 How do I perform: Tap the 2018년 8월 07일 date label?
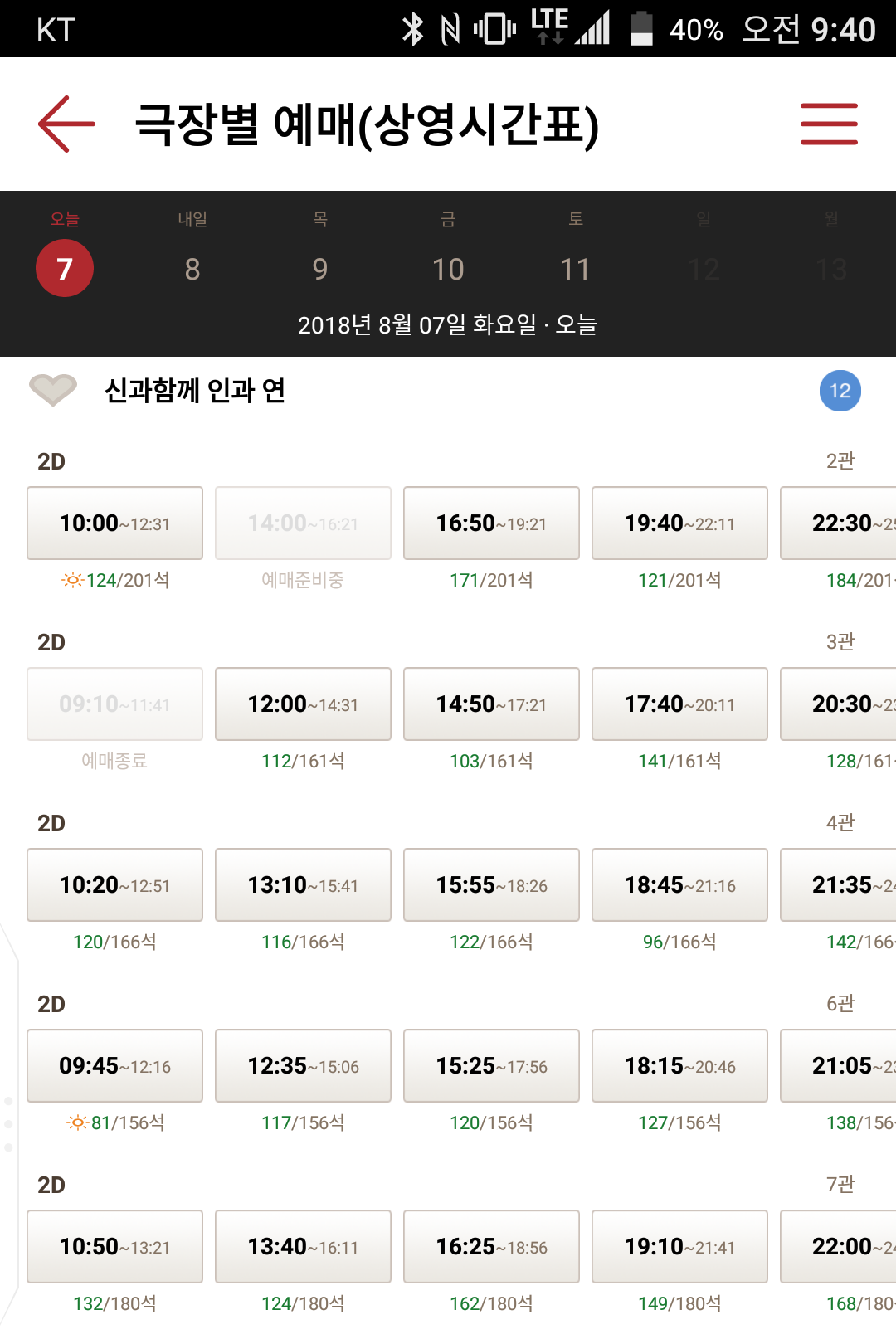coord(447,324)
